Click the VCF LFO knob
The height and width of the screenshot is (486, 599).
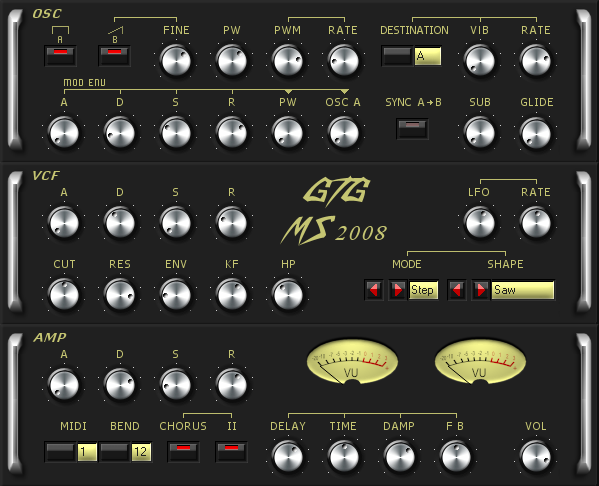pos(479,223)
